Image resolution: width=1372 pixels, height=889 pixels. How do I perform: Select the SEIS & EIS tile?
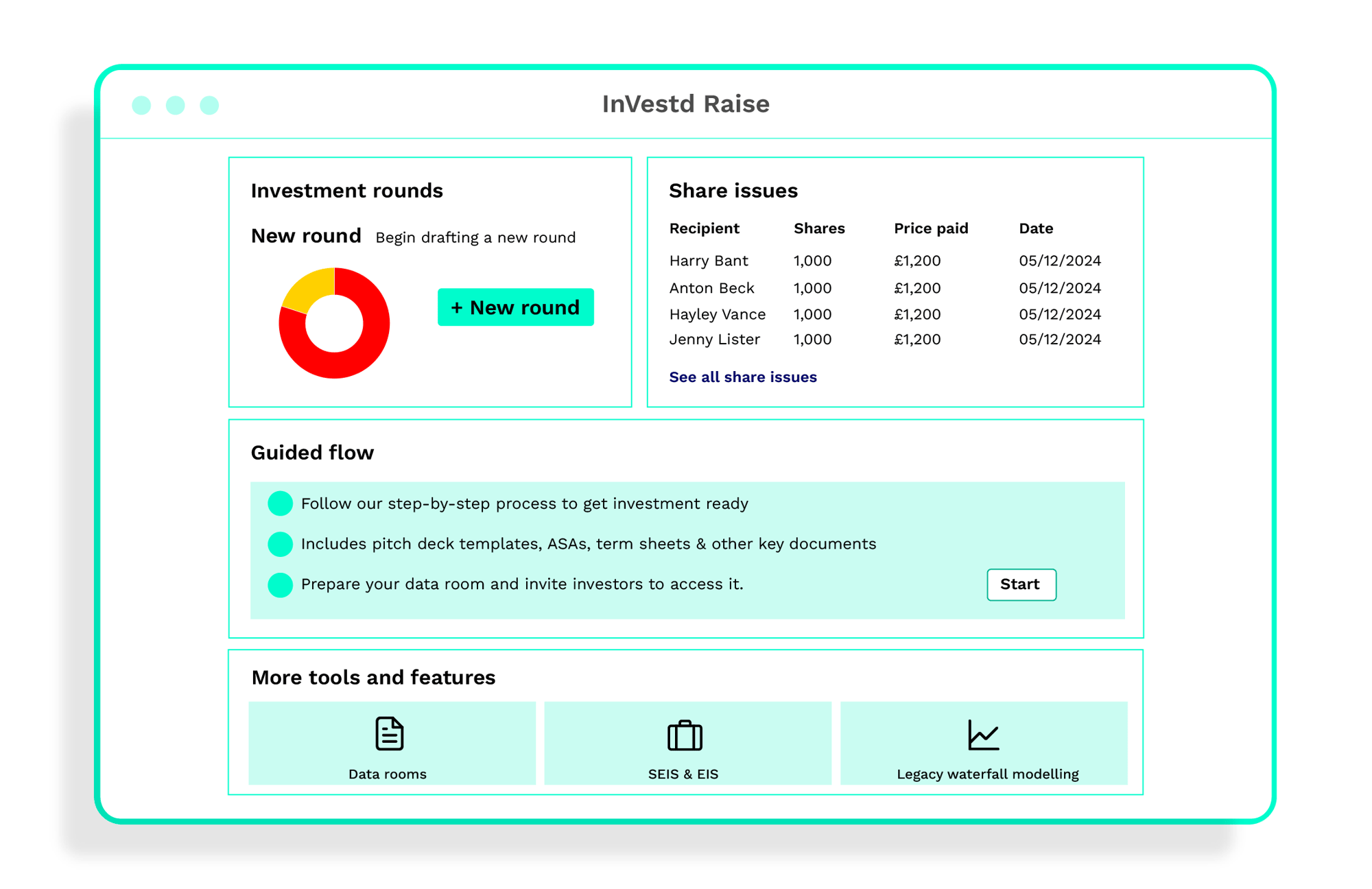[x=685, y=744]
